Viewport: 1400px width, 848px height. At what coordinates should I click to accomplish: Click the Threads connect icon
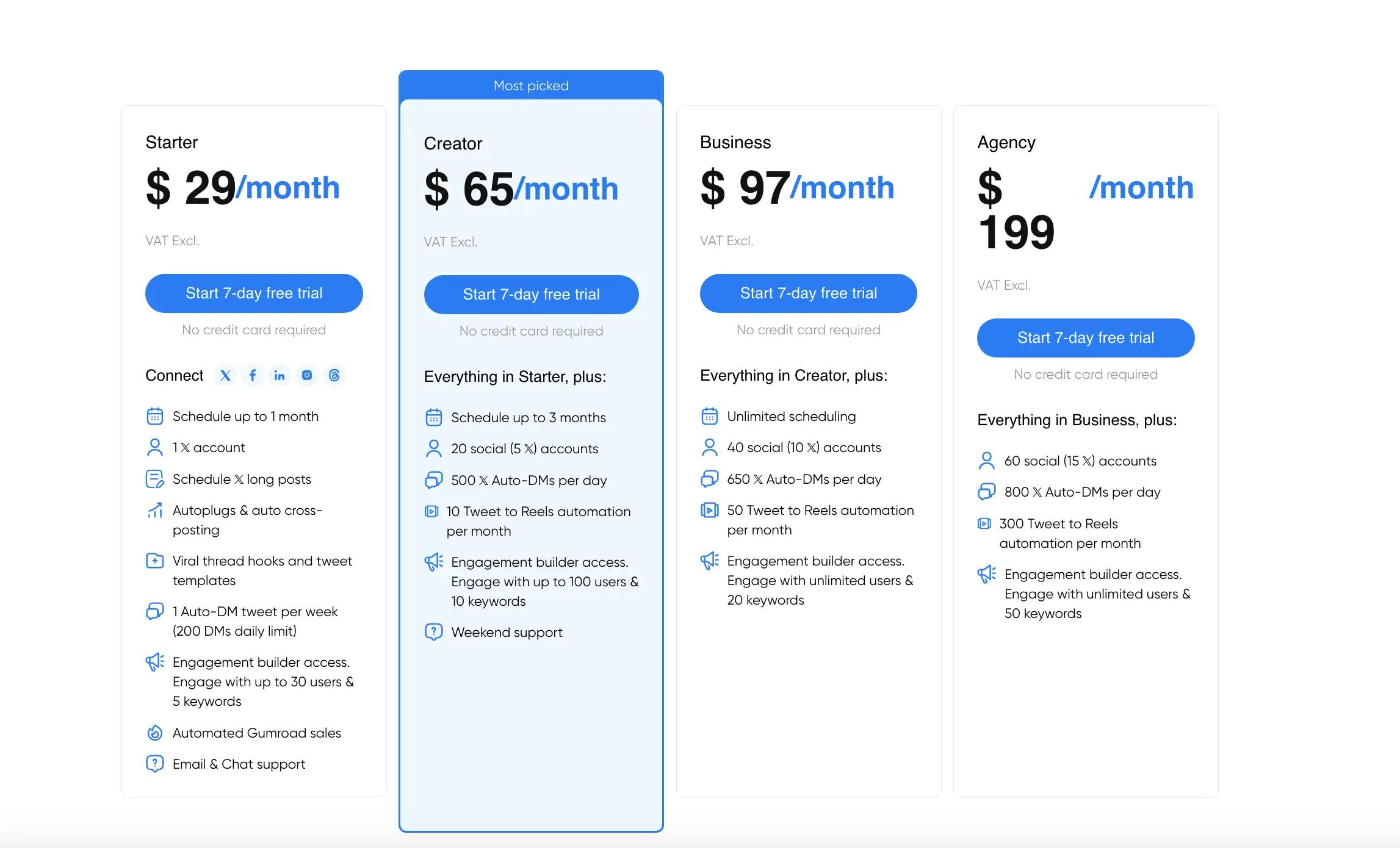(334, 376)
